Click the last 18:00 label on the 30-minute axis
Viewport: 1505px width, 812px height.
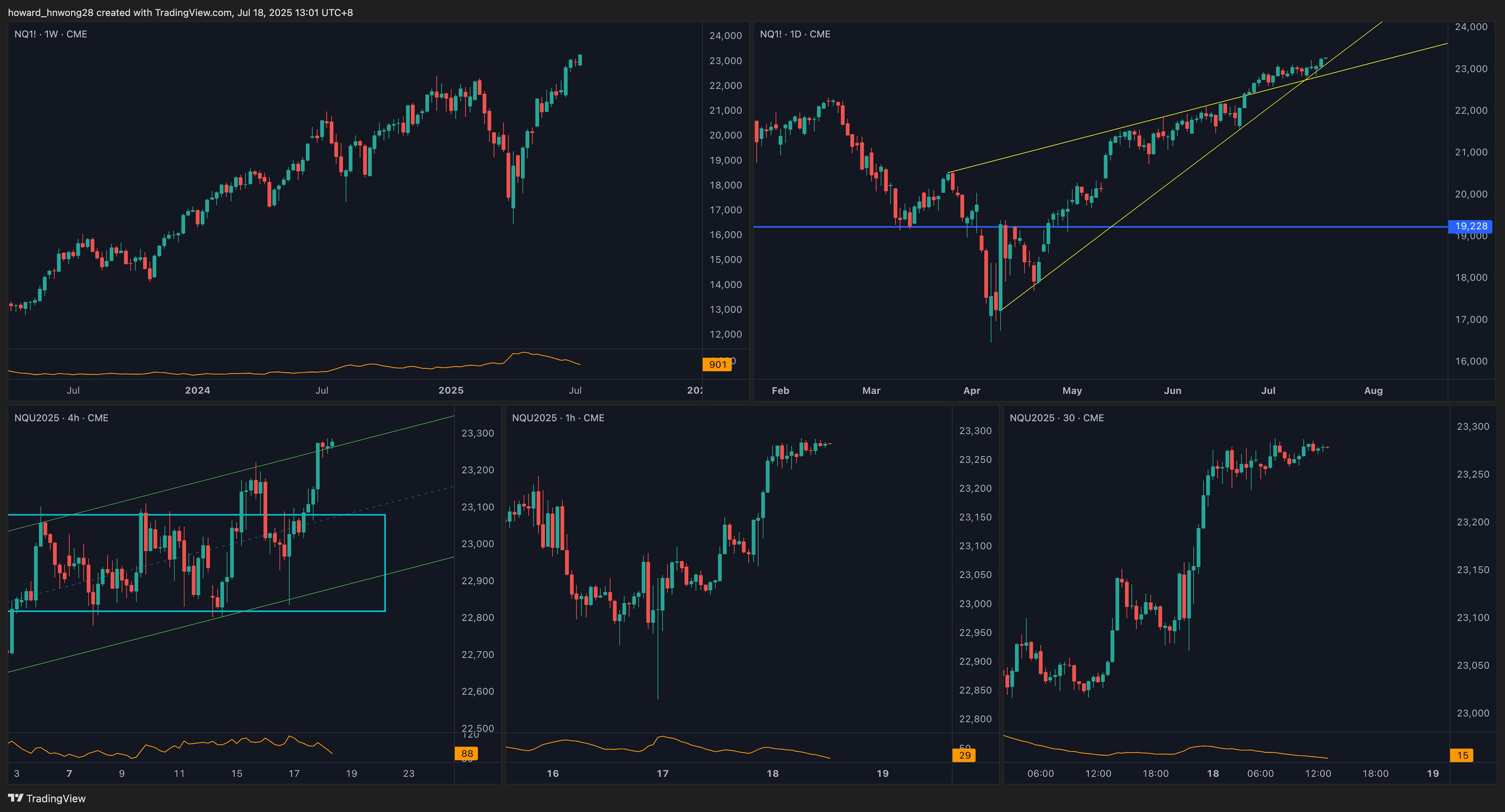(x=1375, y=774)
